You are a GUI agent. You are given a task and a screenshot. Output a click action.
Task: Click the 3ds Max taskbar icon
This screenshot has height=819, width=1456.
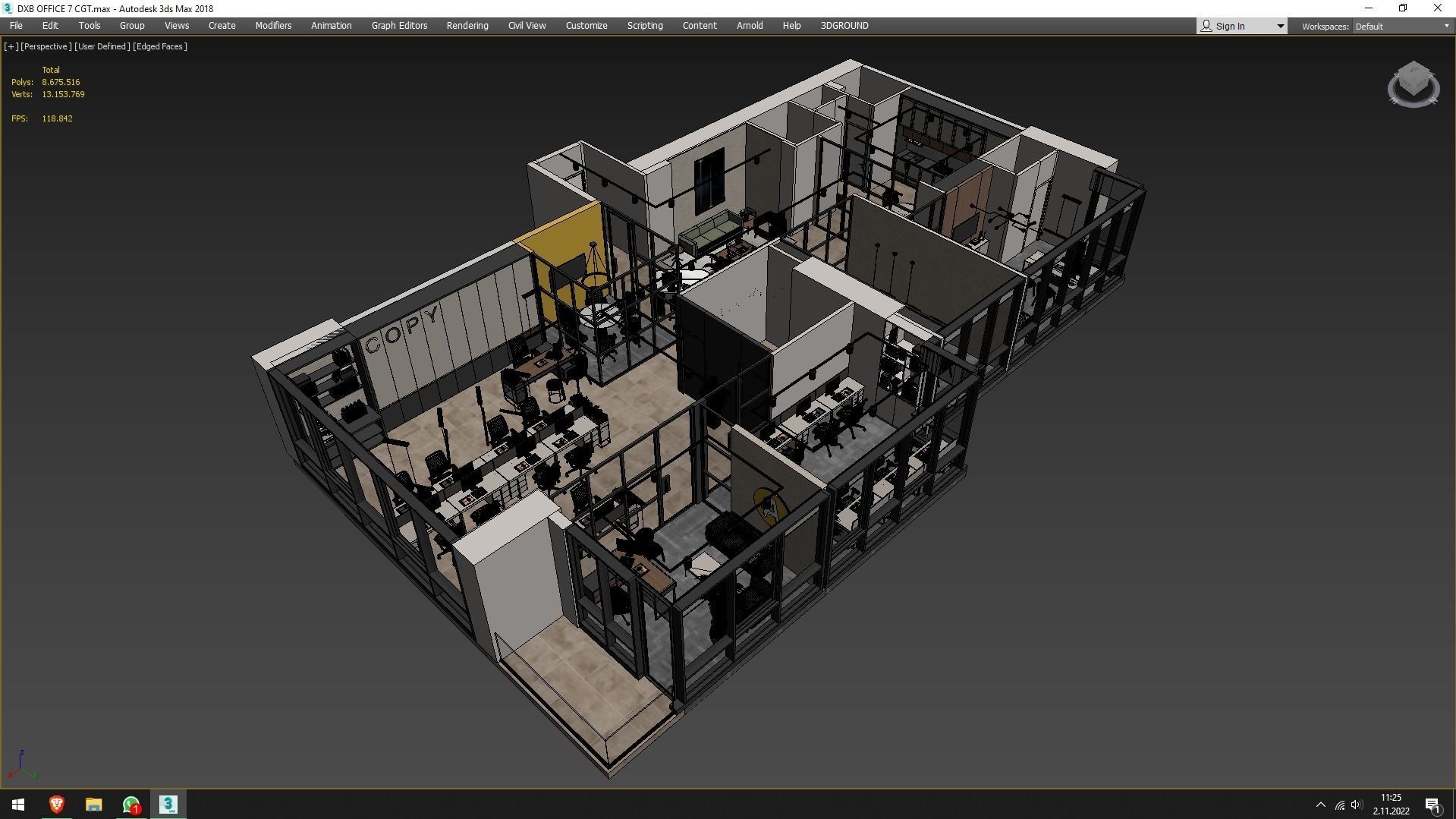click(x=168, y=805)
